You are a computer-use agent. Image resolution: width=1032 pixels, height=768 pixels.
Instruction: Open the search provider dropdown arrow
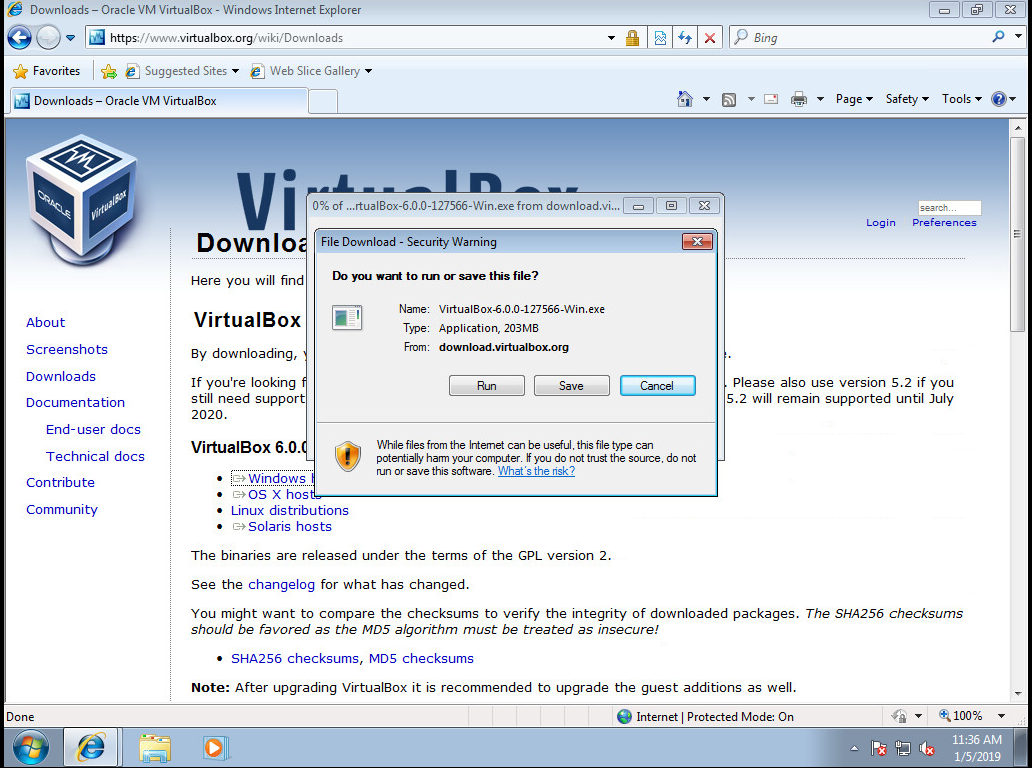(x=1018, y=37)
